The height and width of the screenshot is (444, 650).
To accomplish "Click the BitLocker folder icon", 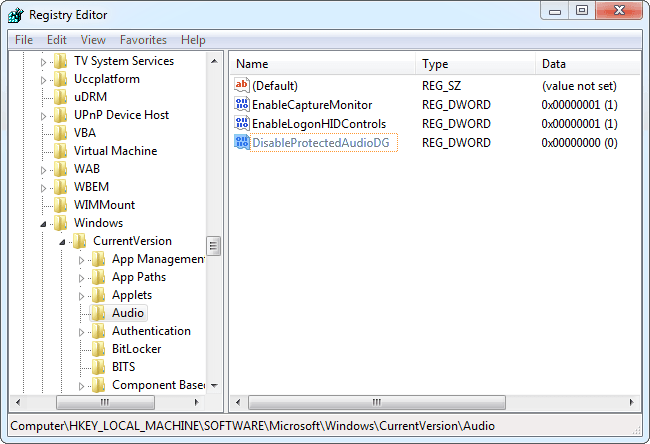I will (x=99, y=349).
